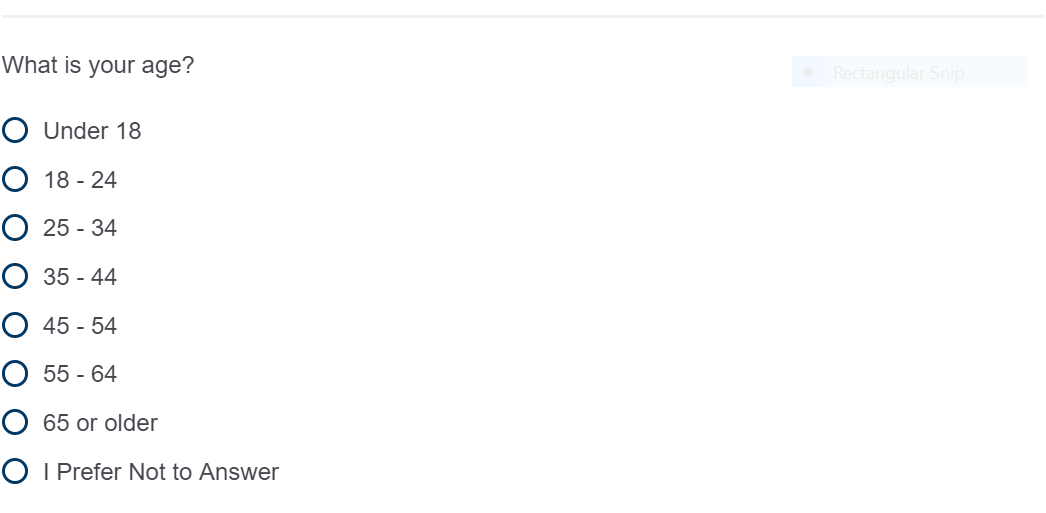Click the faded Rectangular Snip menu item

pos(898,73)
